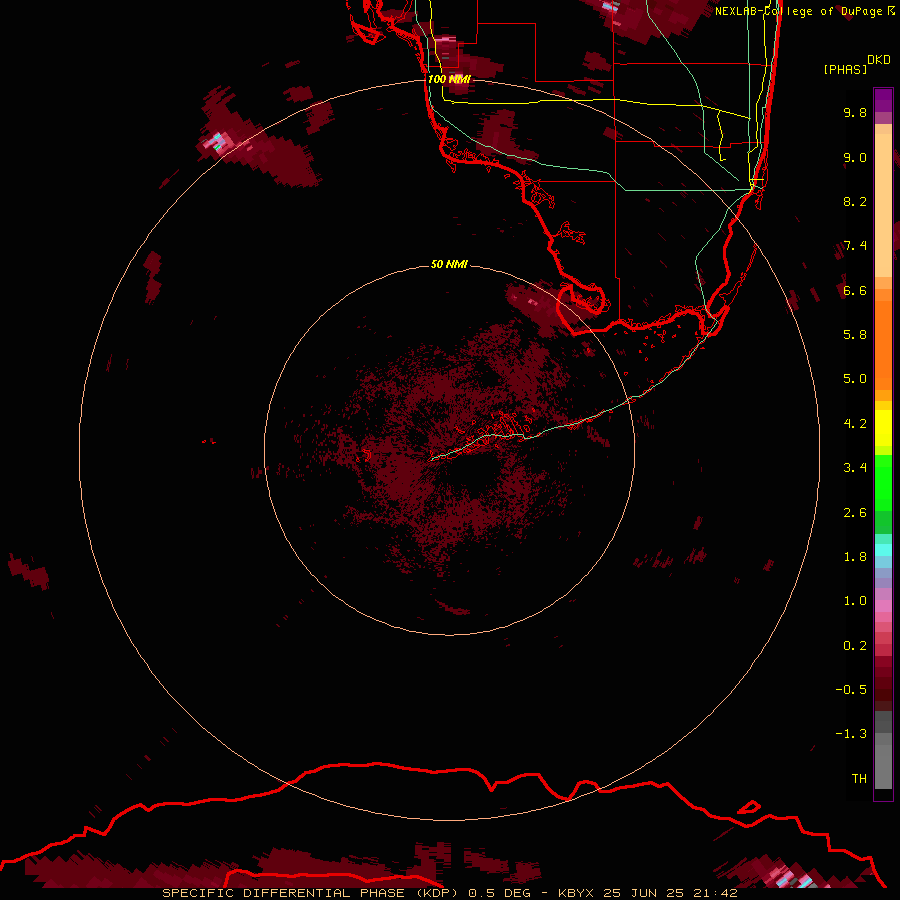Click the 3.4 scale label
This screenshot has width=900, height=900.
pos(855,468)
